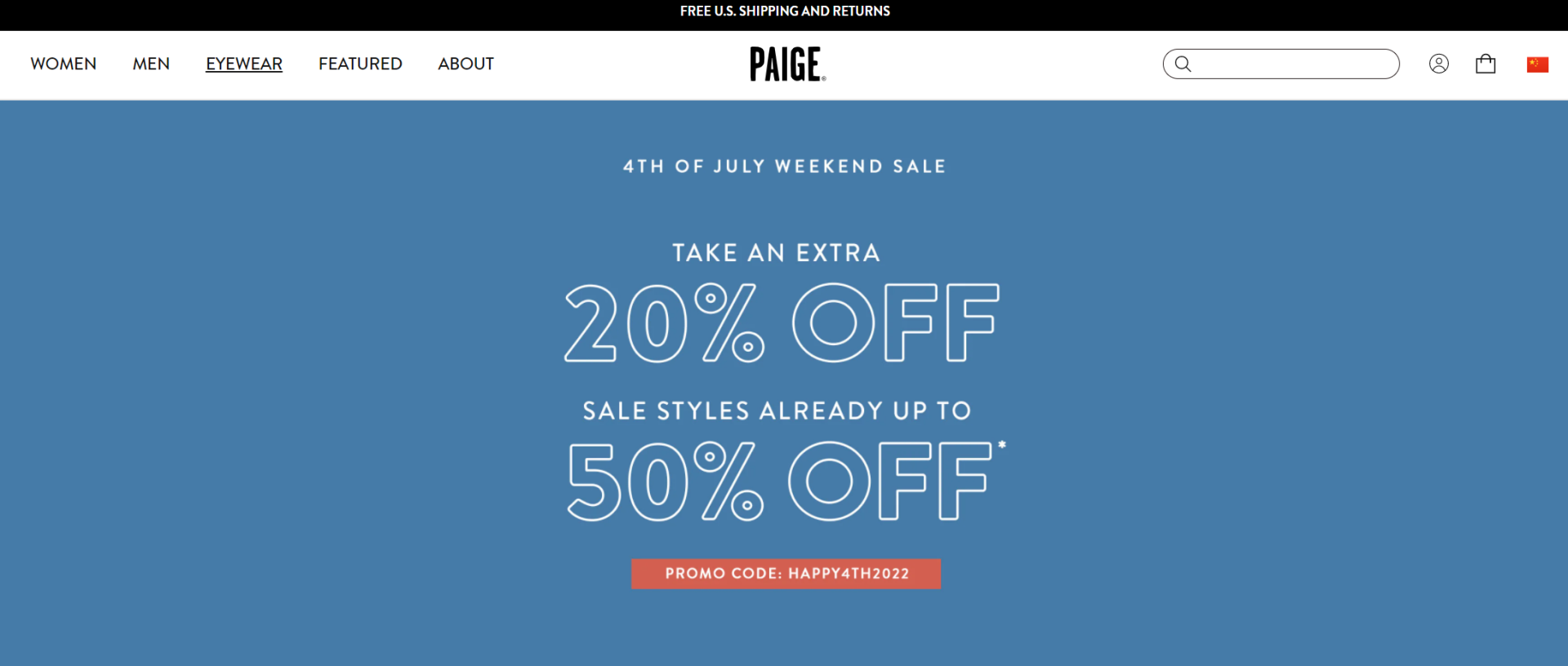Image resolution: width=1568 pixels, height=666 pixels.
Task: Select the EYEWEAR menu item
Action: 244,64
